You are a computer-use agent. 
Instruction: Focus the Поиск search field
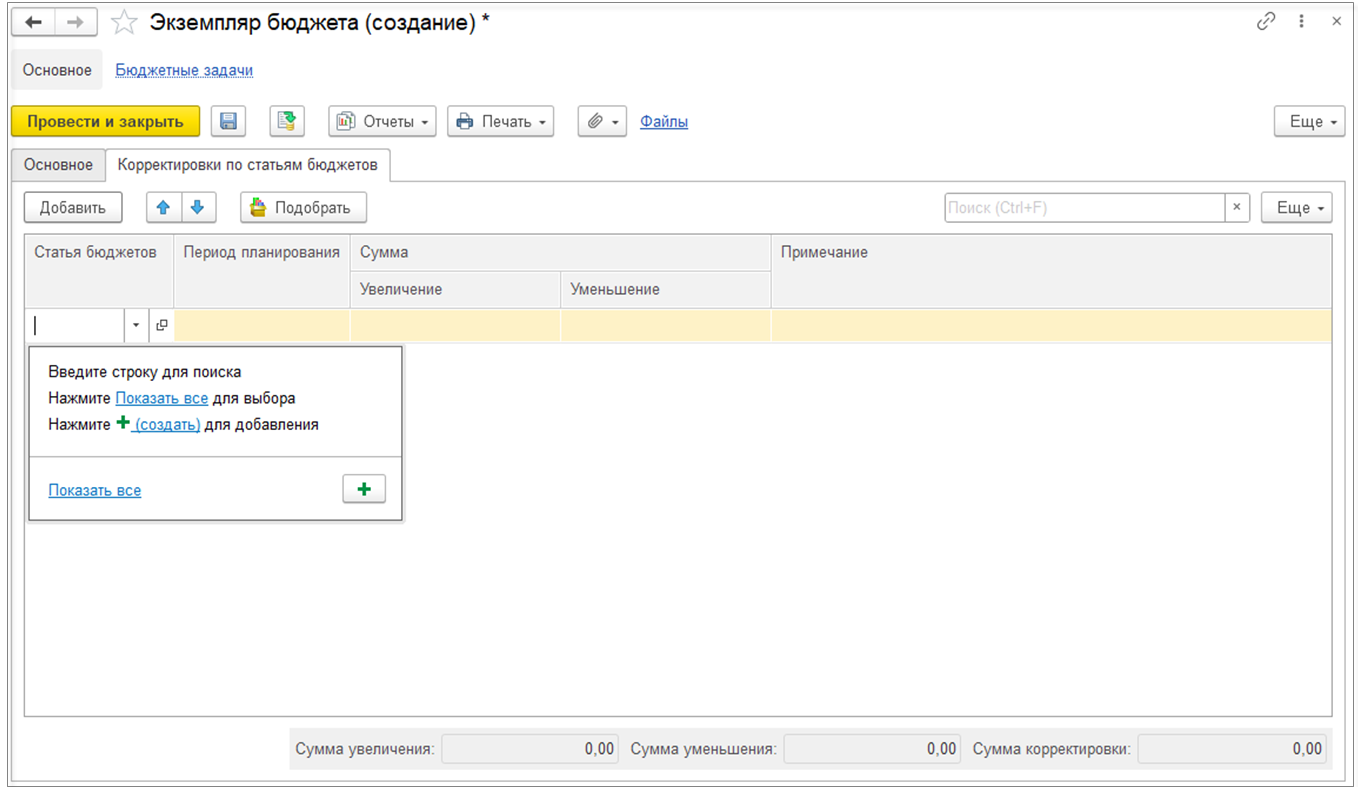point(1084,207)
